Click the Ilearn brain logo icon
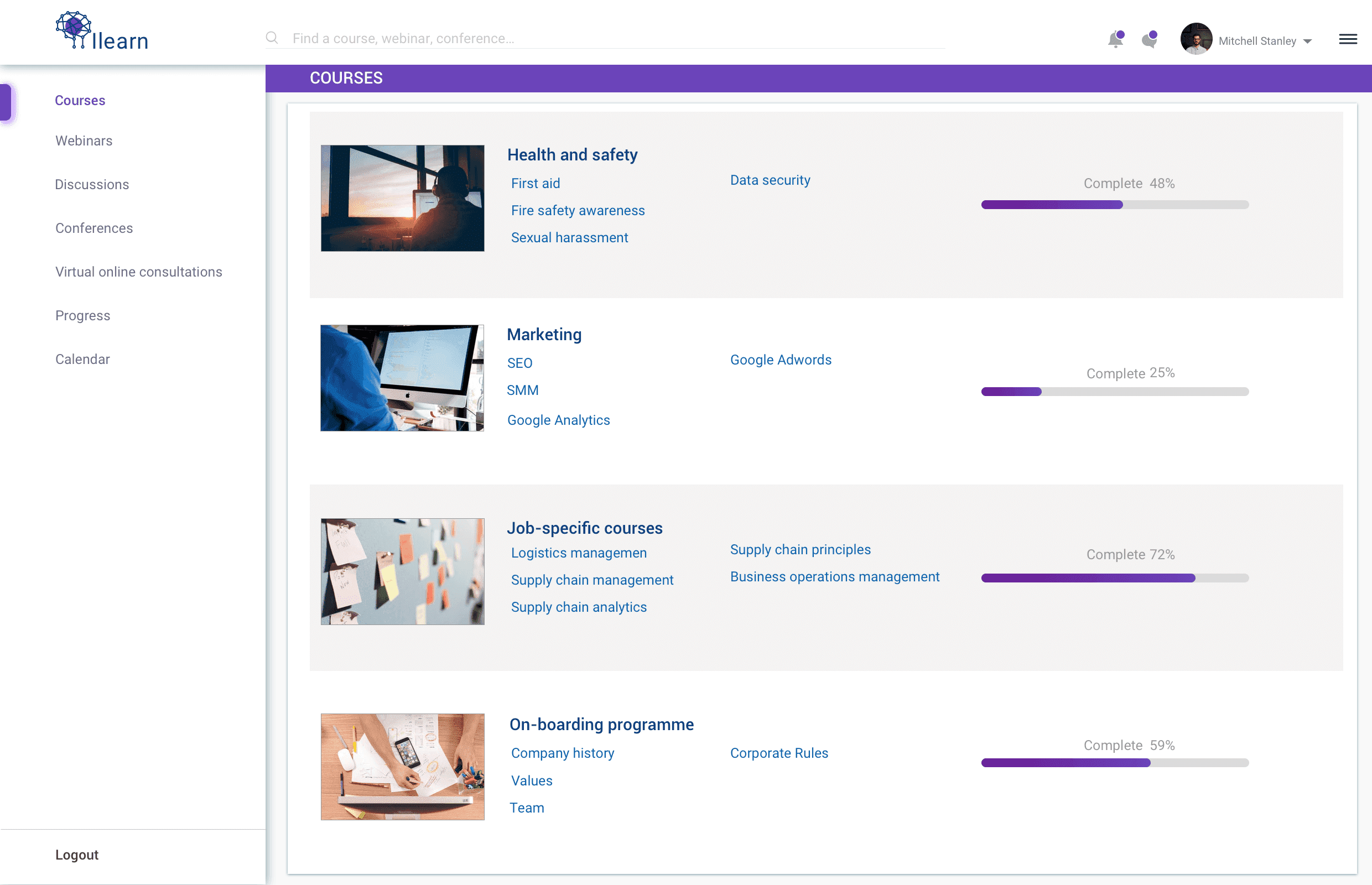This screenshot has height=885, width=1372. coord(73,28)
